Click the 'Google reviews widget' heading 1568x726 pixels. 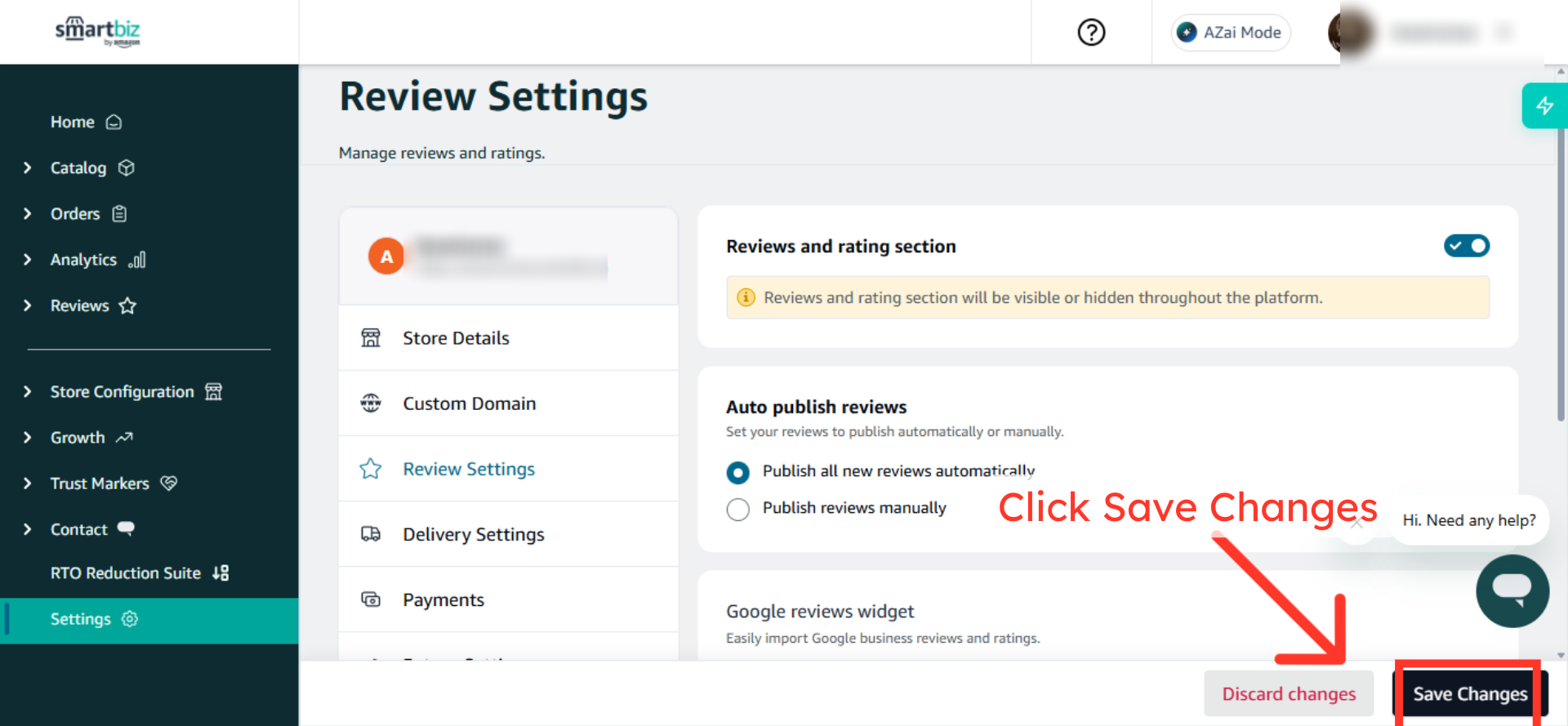[x=820, y=612]
